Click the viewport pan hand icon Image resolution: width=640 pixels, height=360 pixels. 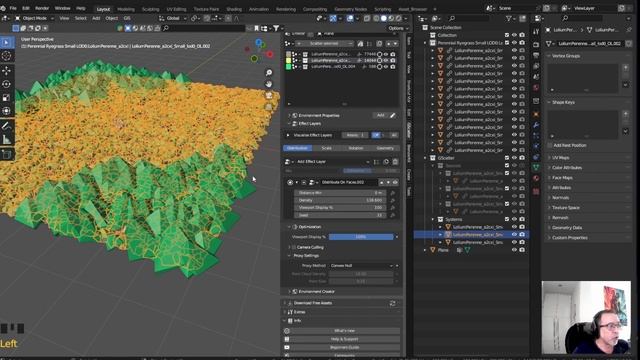(x=269, y=84)
